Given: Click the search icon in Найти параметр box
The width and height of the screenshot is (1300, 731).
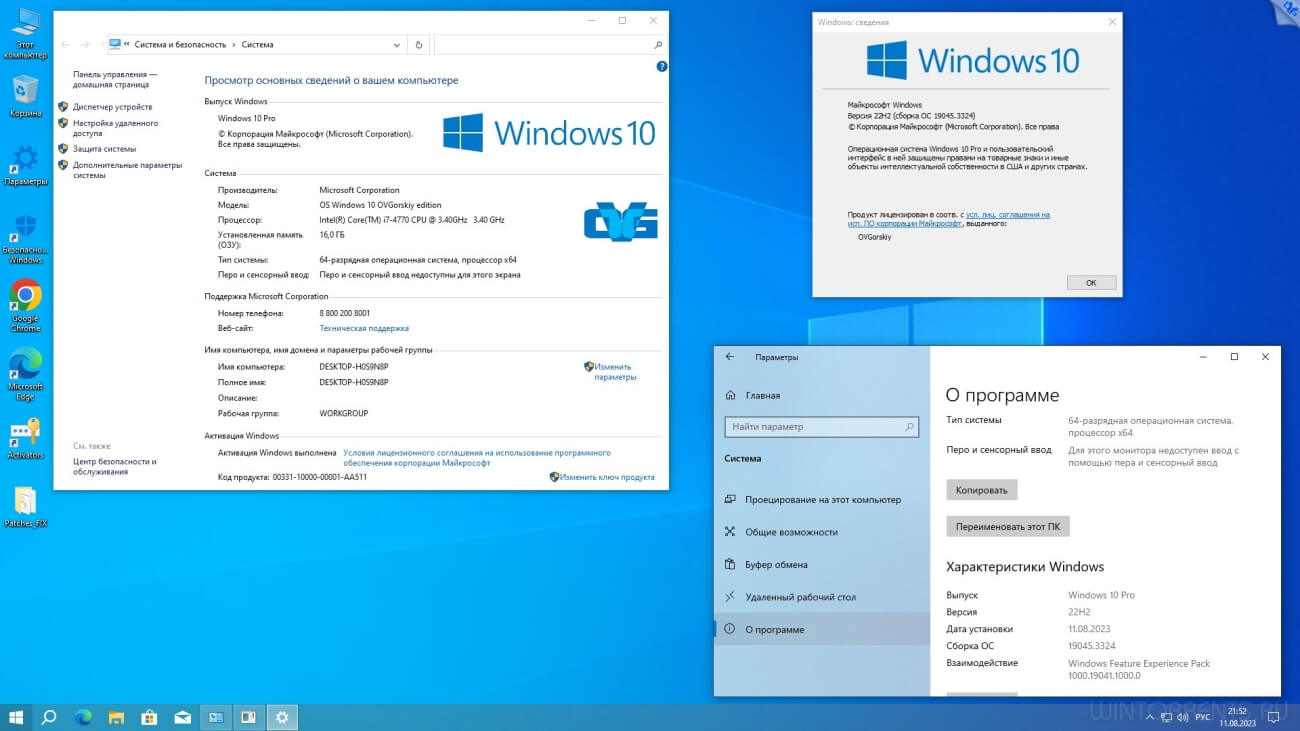Looking at the screenshot, I should (909, 427).
